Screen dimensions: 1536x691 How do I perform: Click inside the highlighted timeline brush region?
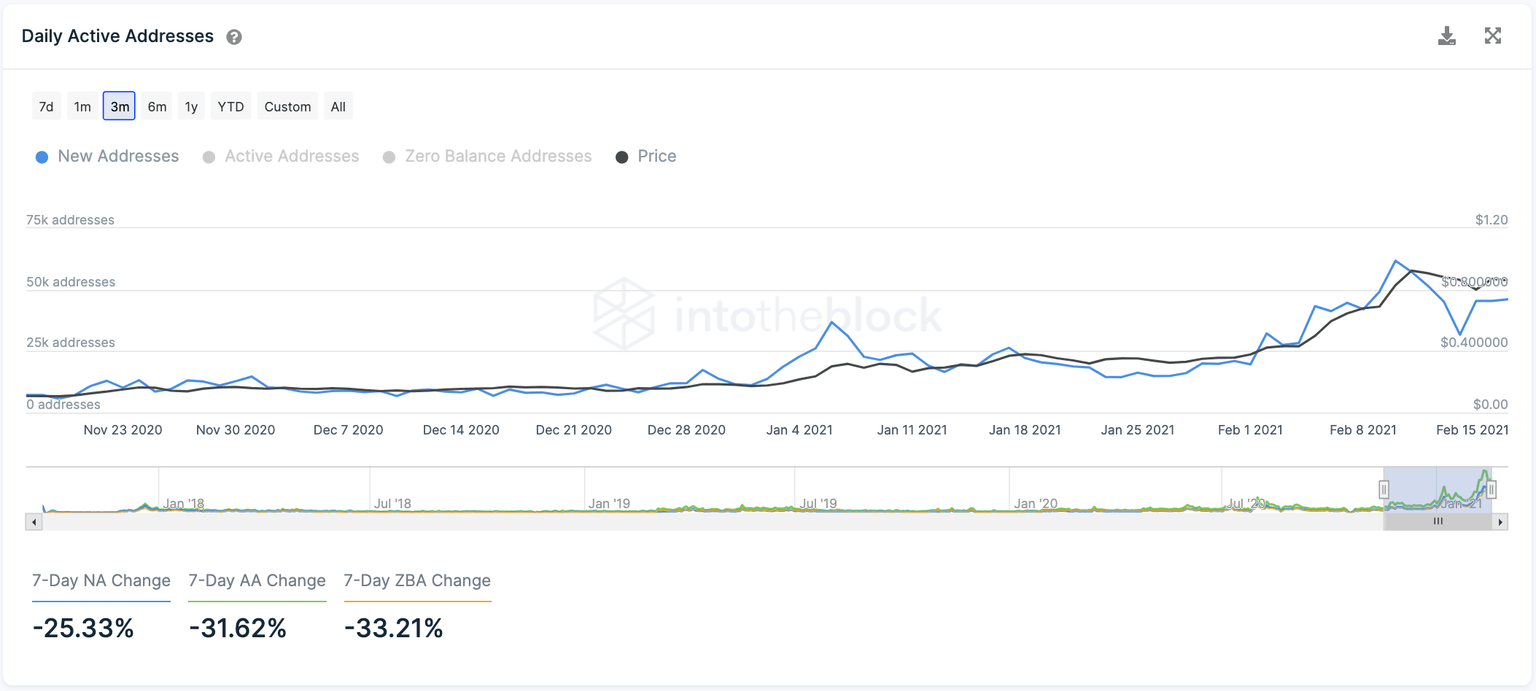click(x=1438, y=489)
